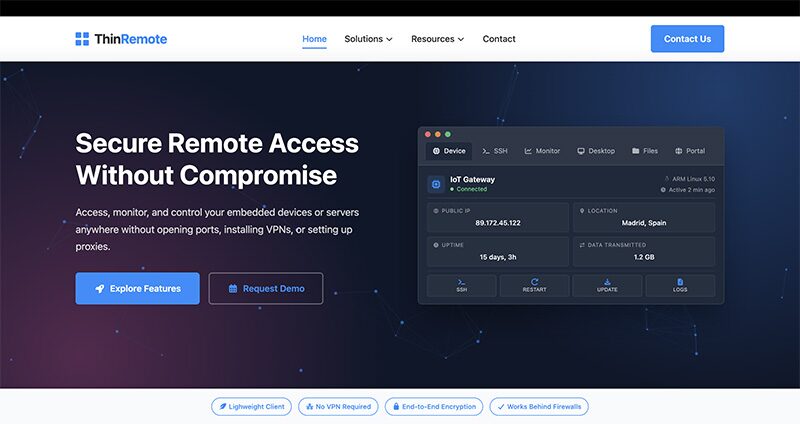Switch to the Monitor tab

[x=542, y=151]
